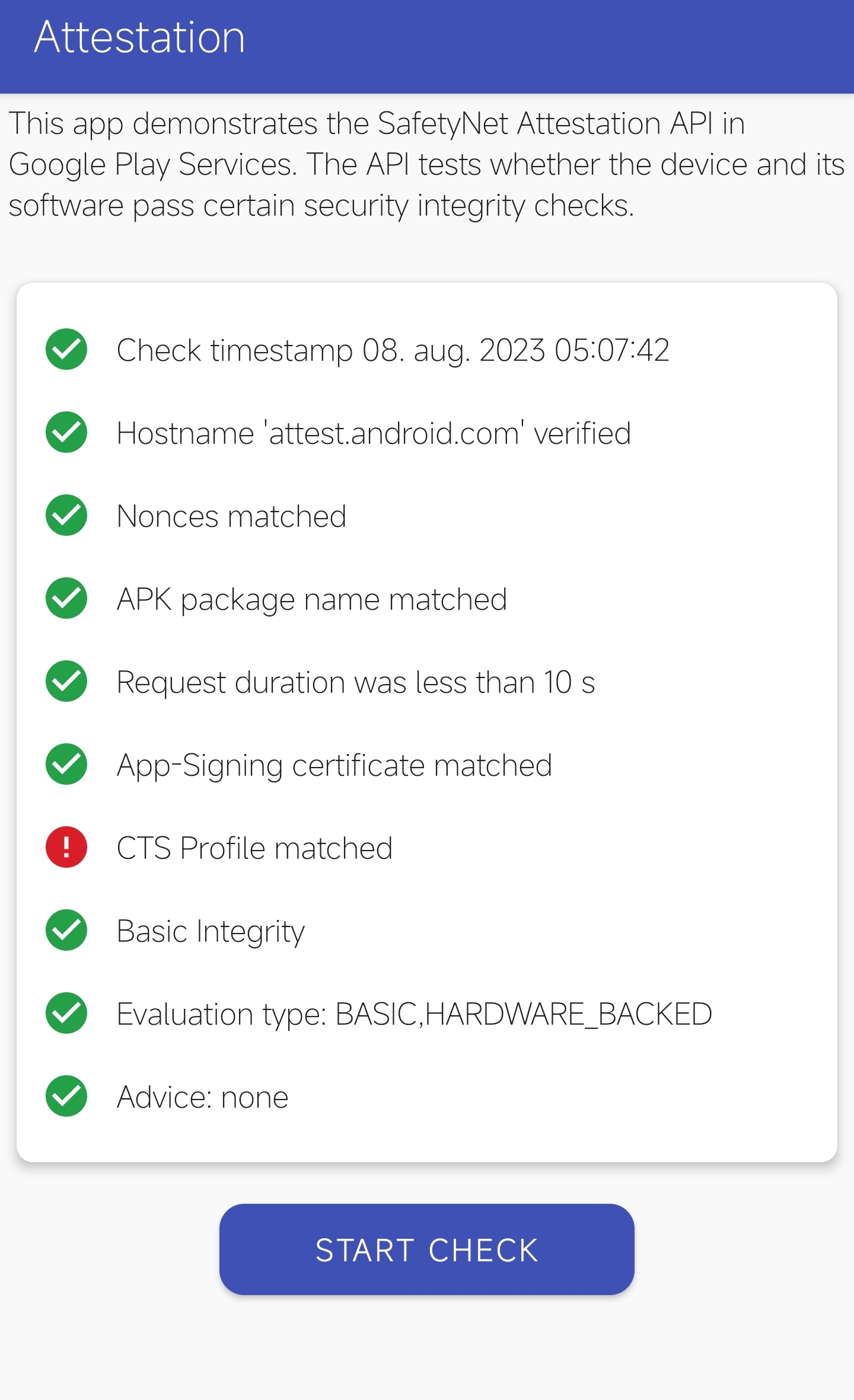The height and width of the screenshot is (1400, 854).
Task: Click the red CTS Profile warning icon
Action: pos(66,847)
